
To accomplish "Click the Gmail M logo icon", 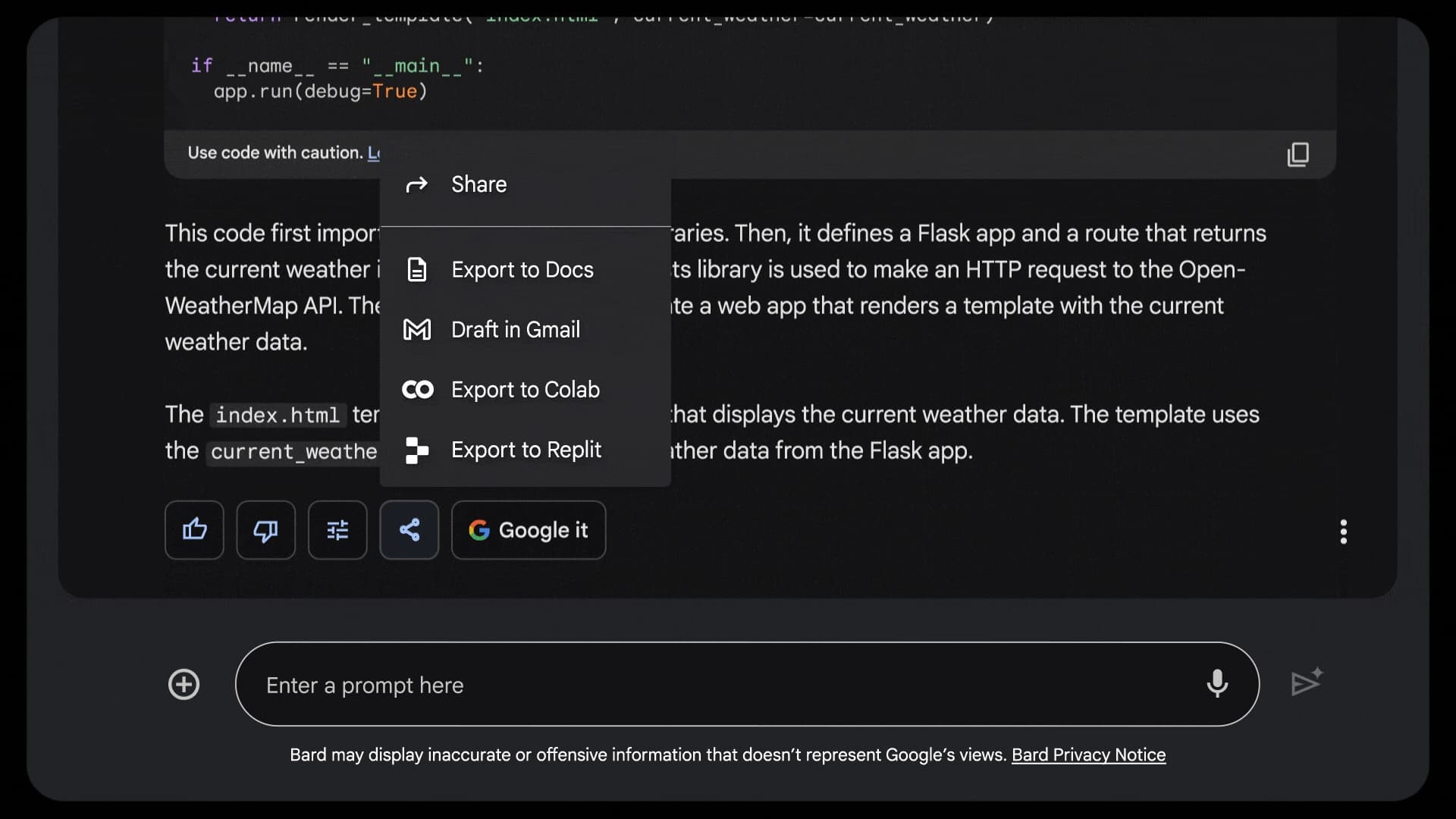I will point(417,330).
